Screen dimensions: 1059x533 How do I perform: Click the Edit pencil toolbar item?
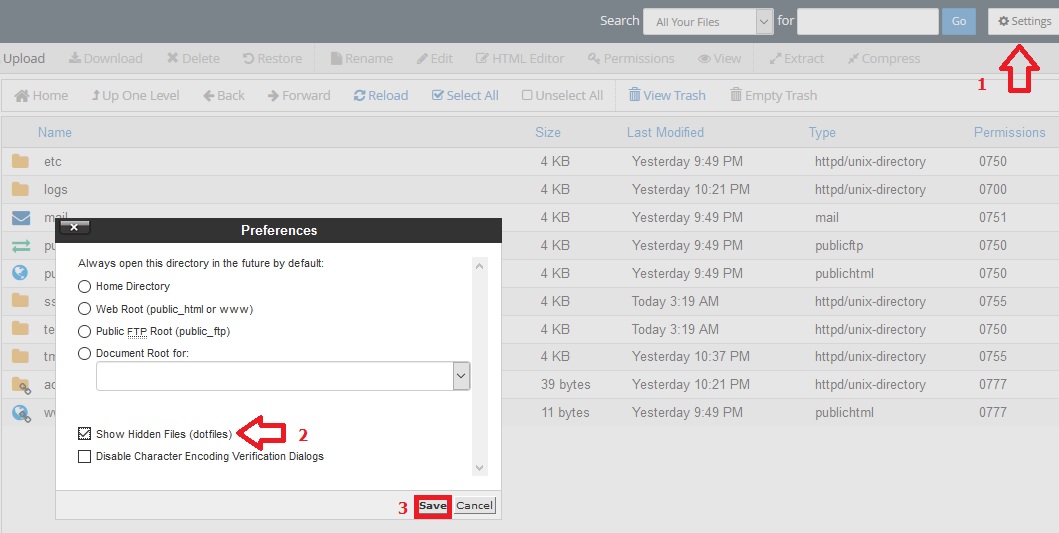click(434, 59)
